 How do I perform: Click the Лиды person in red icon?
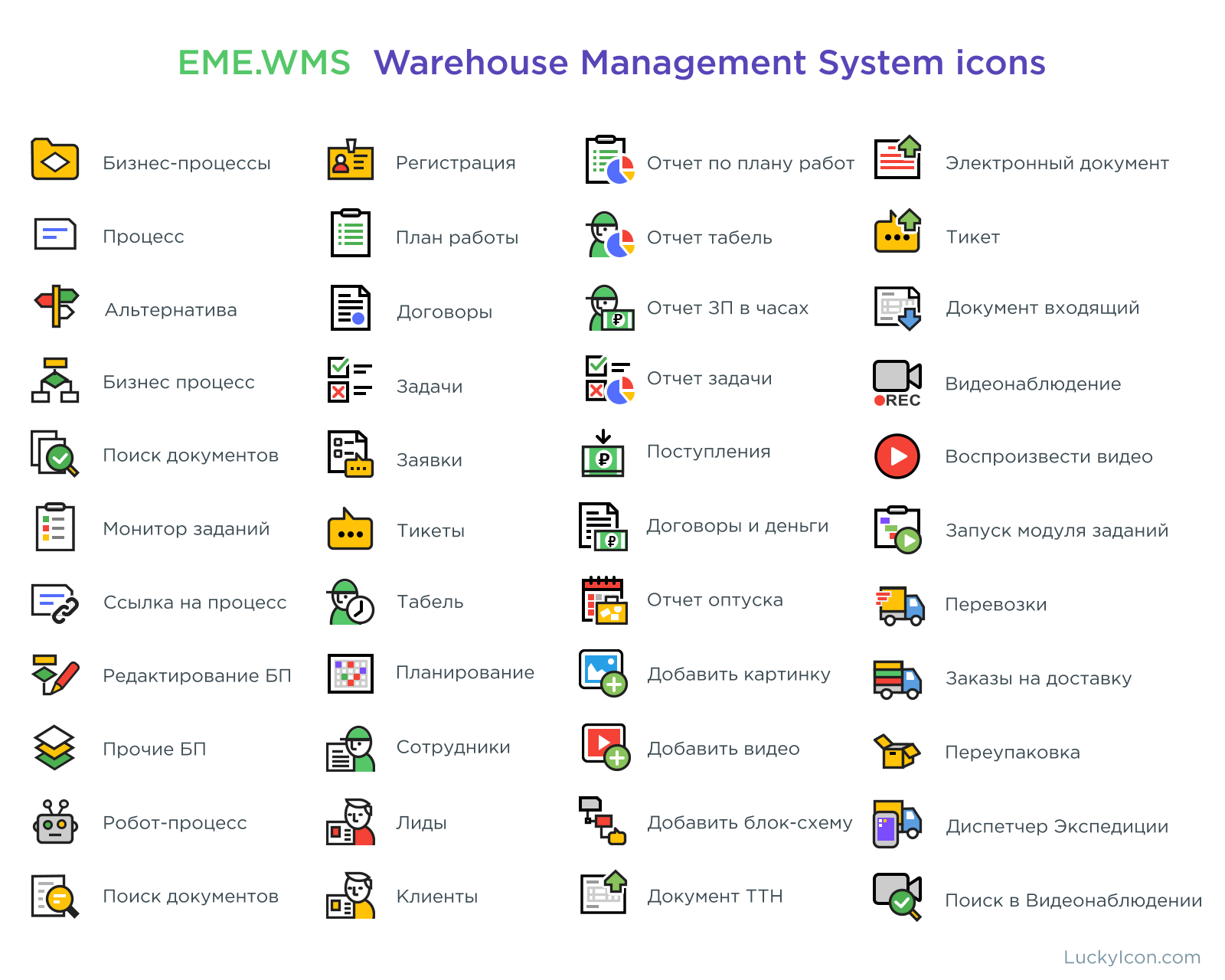(x=351, y=822)
